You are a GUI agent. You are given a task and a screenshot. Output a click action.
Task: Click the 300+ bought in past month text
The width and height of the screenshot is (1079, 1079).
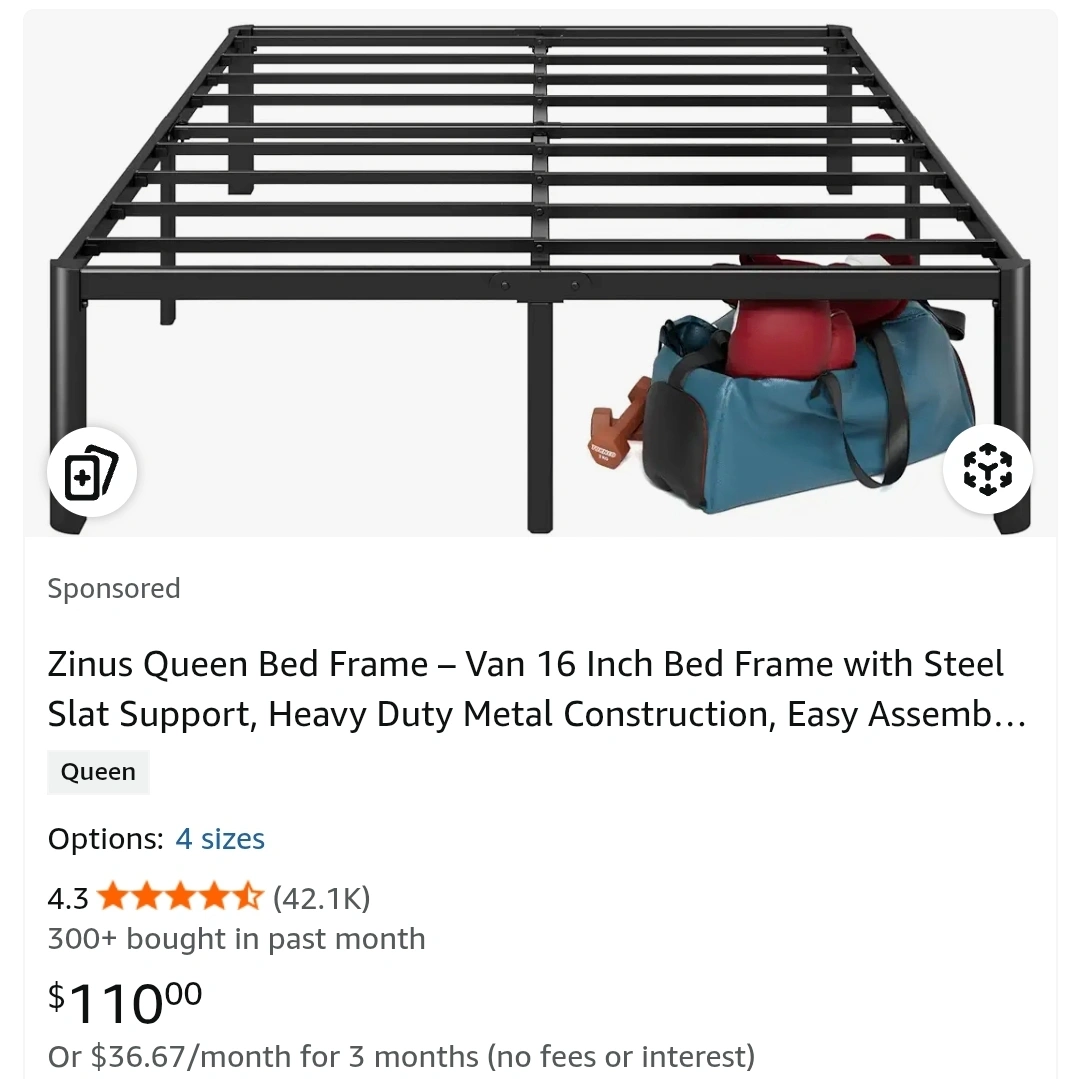tap(237, 939)
